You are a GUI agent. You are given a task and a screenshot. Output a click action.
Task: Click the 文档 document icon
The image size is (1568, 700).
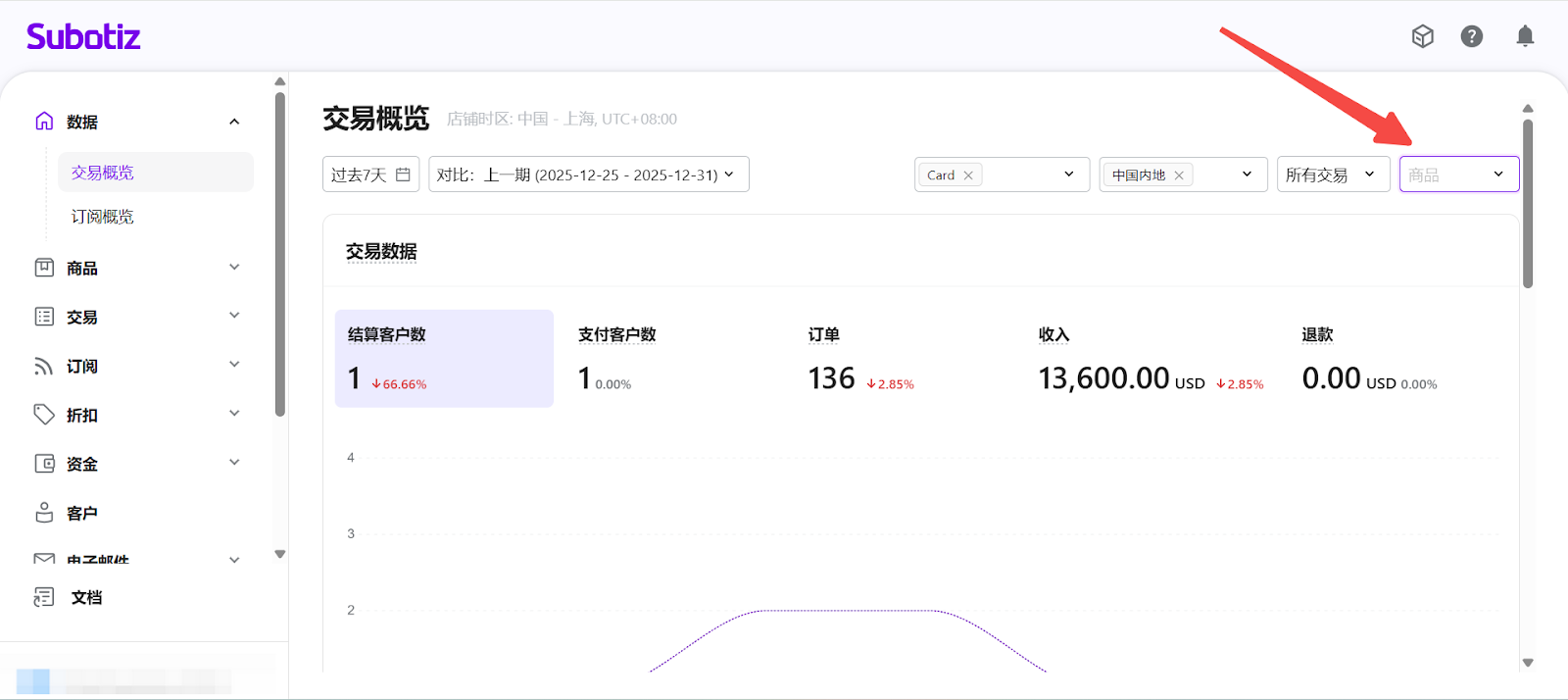pos(44,597)
